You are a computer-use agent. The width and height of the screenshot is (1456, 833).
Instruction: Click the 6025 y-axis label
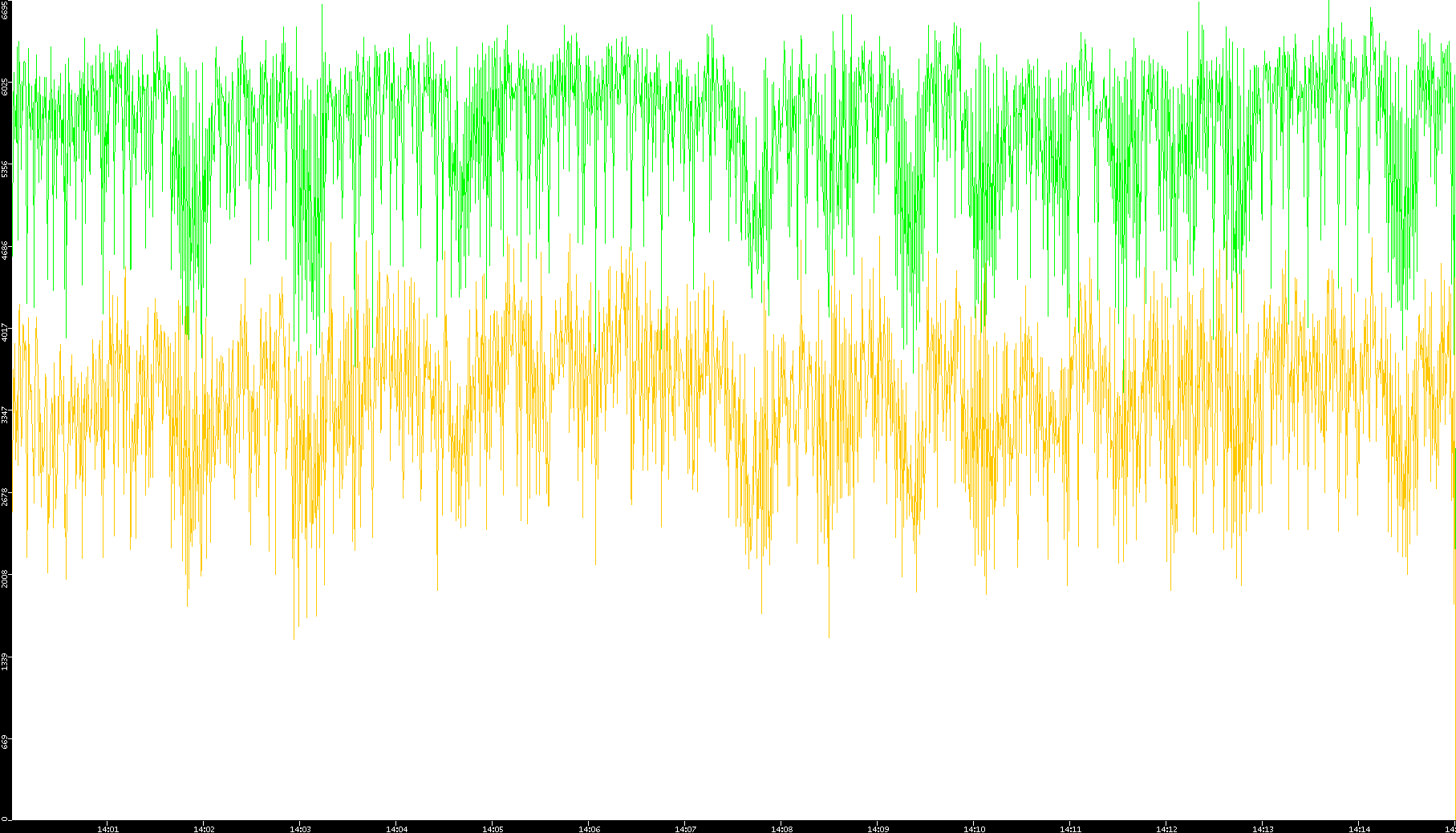(x=6, y=87)
